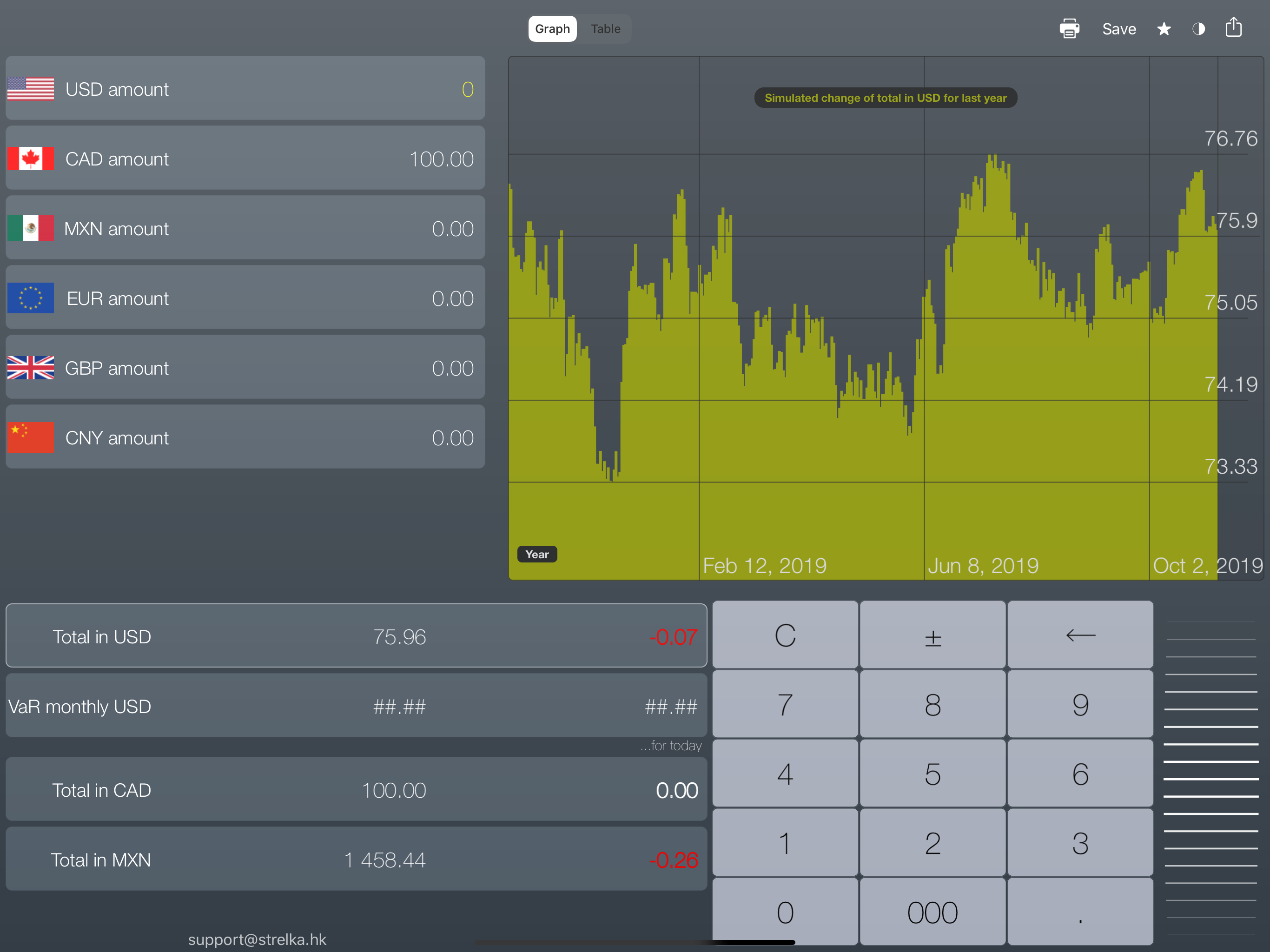
Task: Tap keypad digit 5
Action: coord(933,773)
